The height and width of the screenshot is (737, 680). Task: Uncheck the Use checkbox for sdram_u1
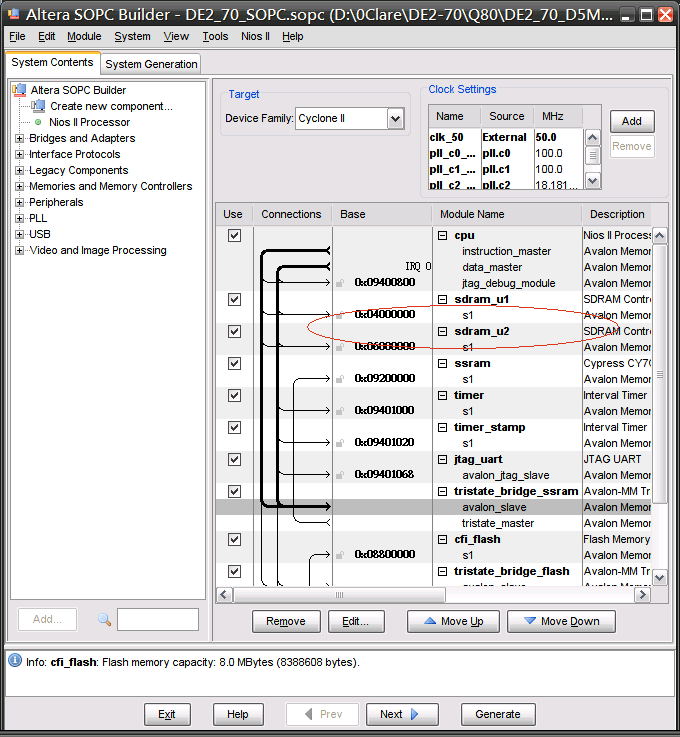(x=234, y=299)
